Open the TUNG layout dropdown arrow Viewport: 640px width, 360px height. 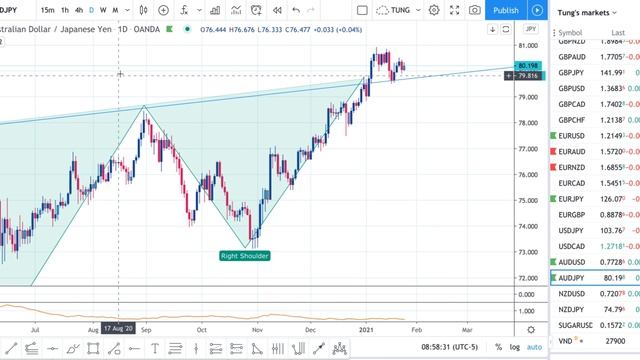click(418, 10)
